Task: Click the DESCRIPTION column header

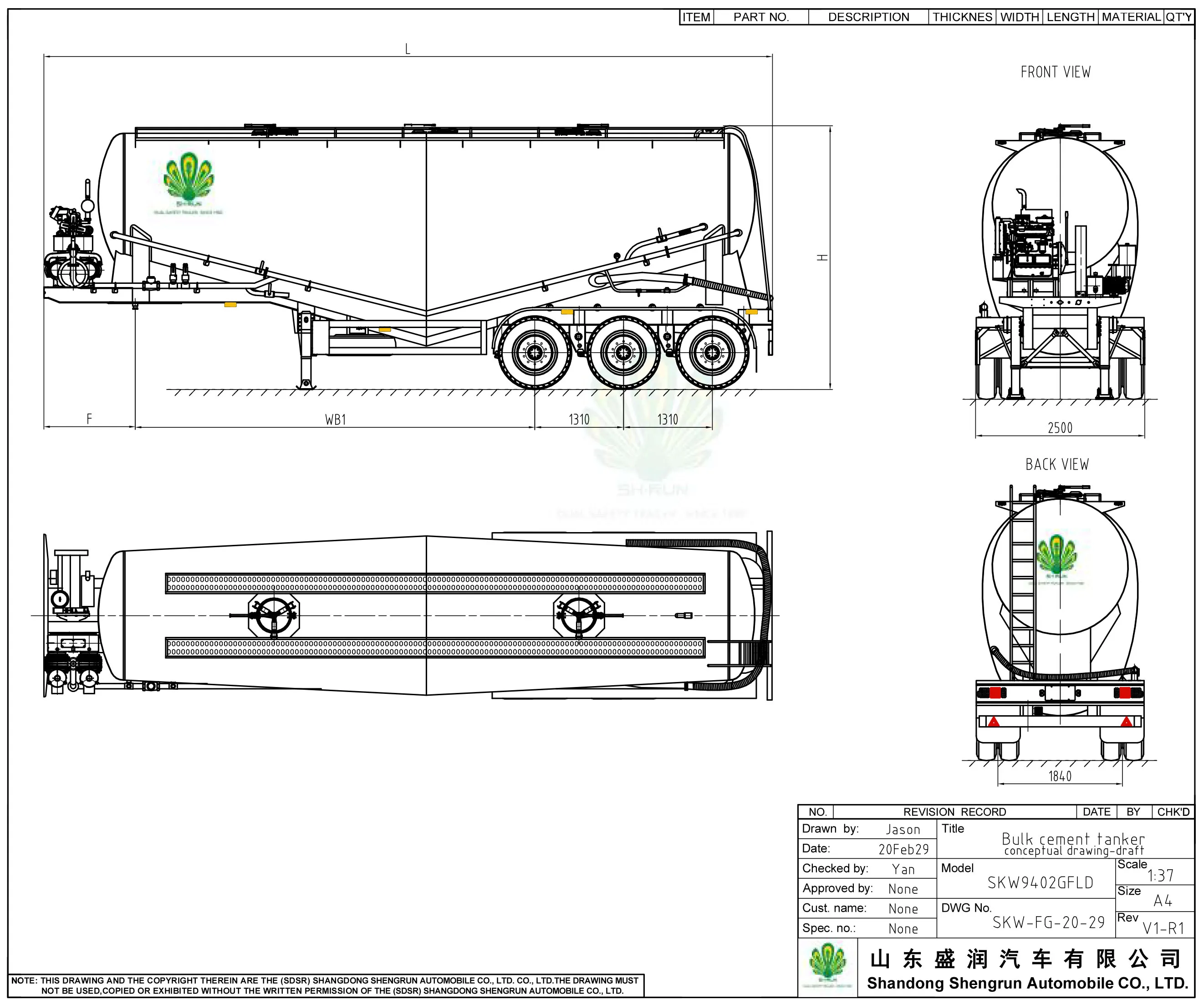Action: point(868,17)
